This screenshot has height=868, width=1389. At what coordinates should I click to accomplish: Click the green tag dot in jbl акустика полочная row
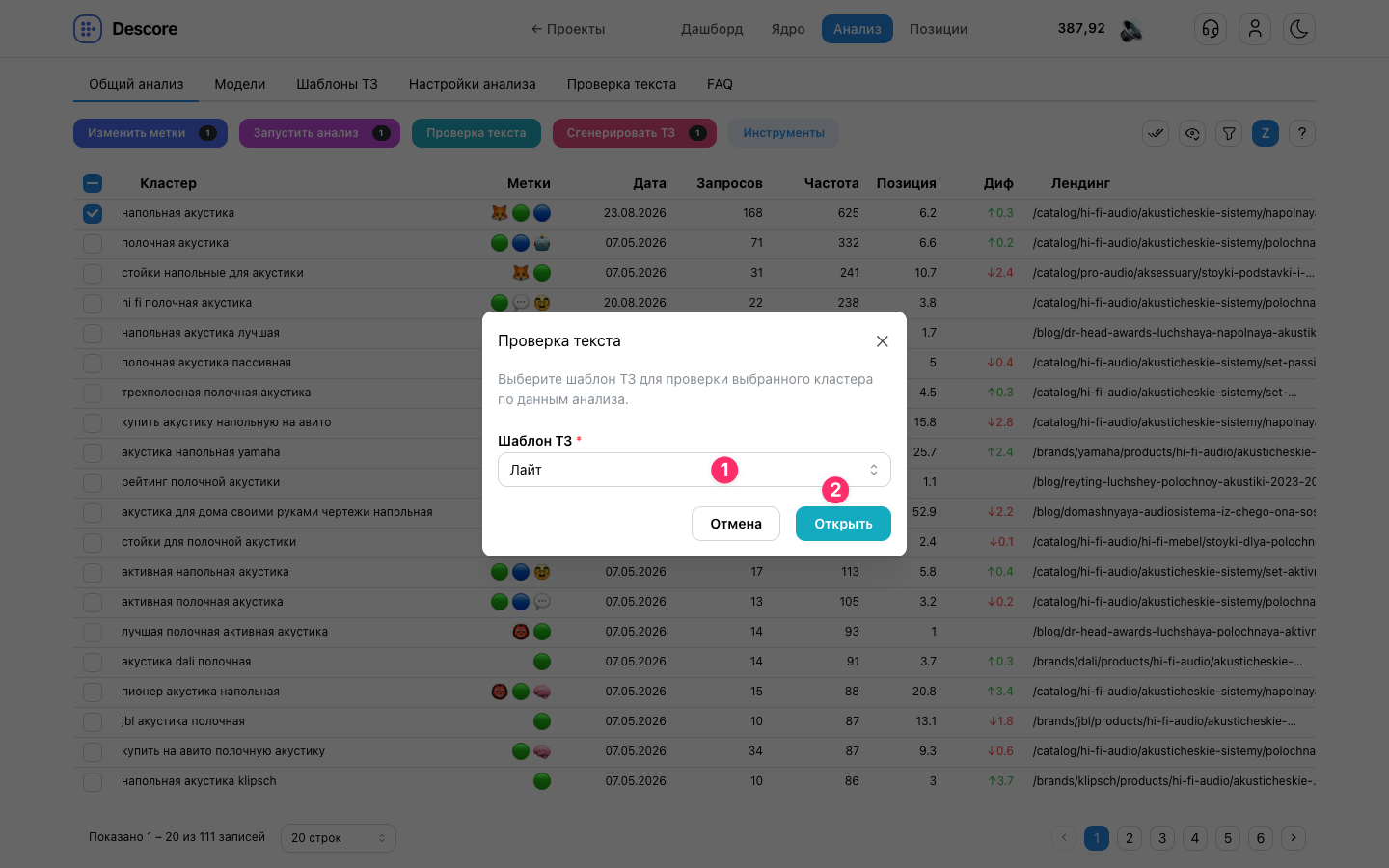click(x=542, y=721)
